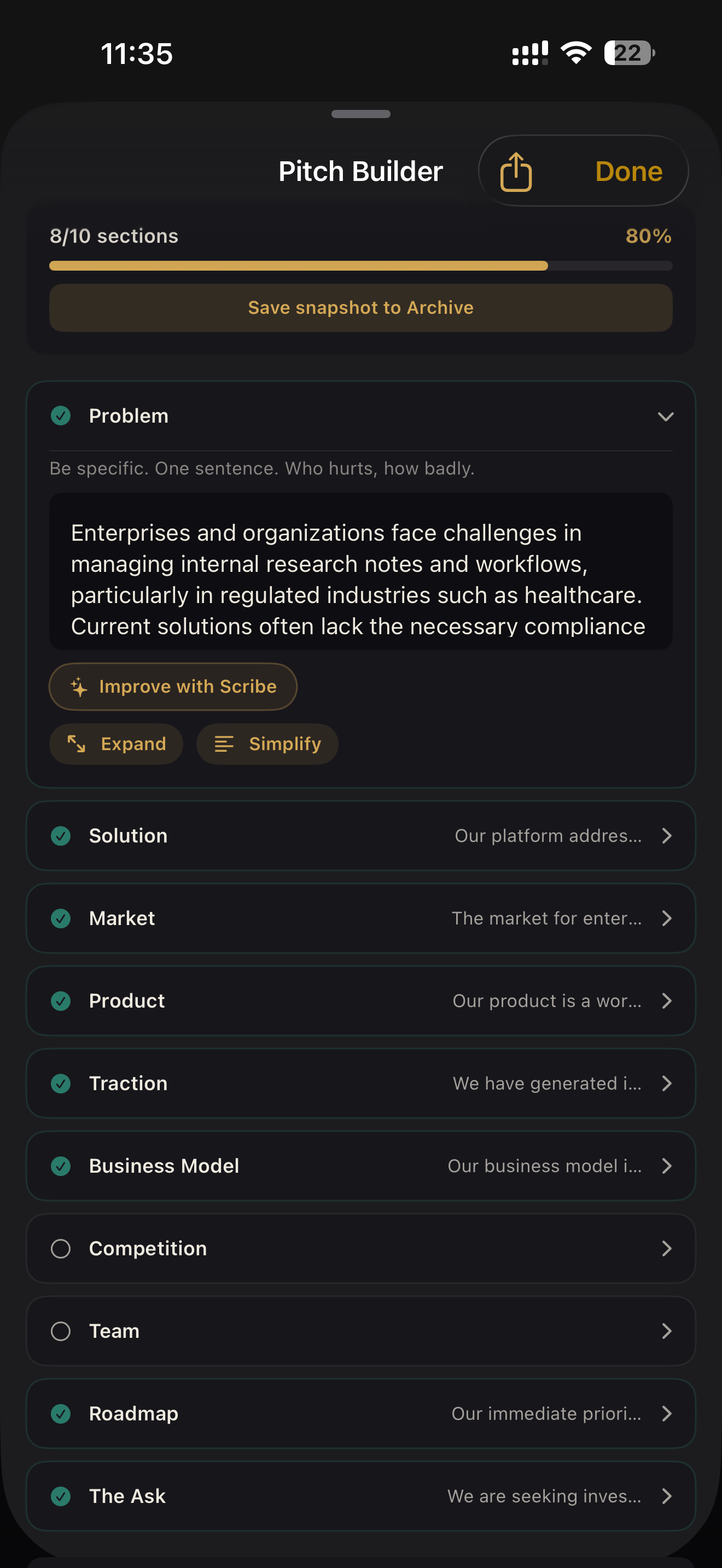Tap the empty circle next to Competition
The image size is (722, 1568).
click(x=61, y=1248)
